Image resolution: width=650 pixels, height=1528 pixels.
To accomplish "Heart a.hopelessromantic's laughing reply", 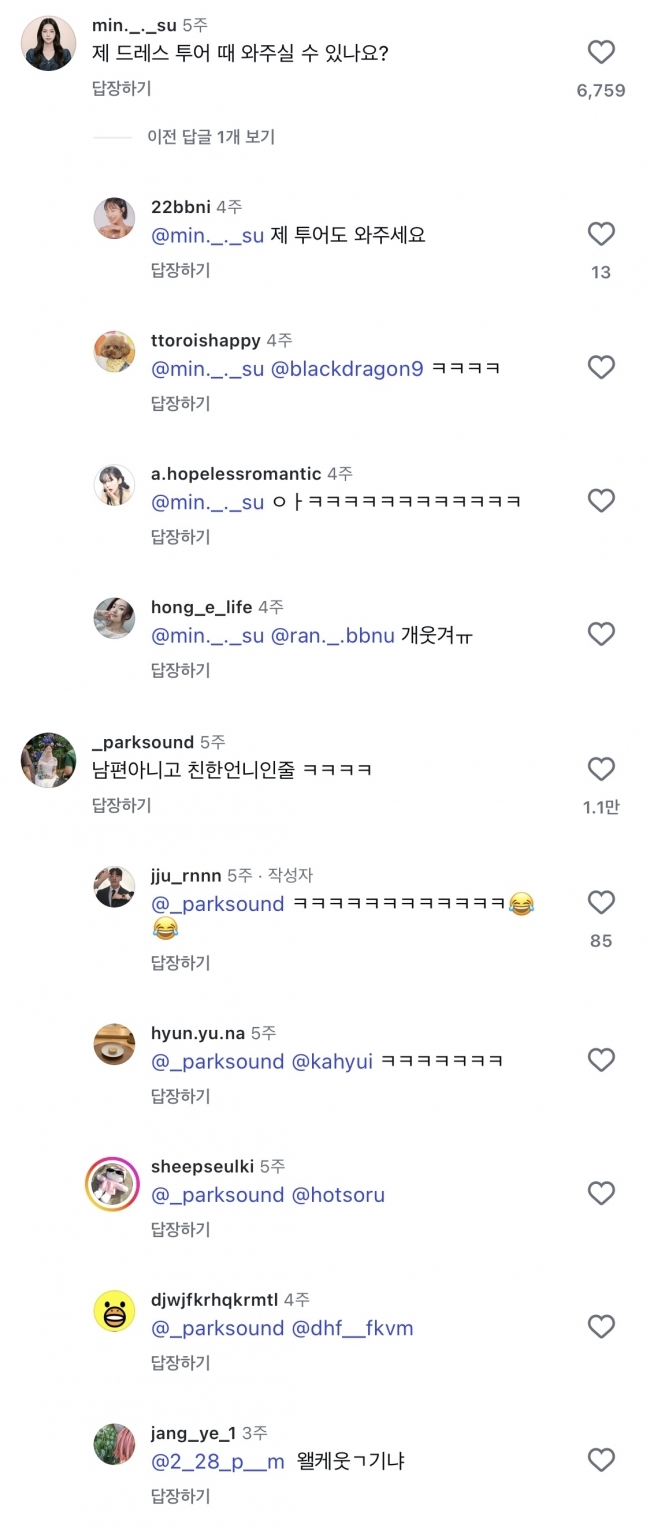I will pos(601,500).
